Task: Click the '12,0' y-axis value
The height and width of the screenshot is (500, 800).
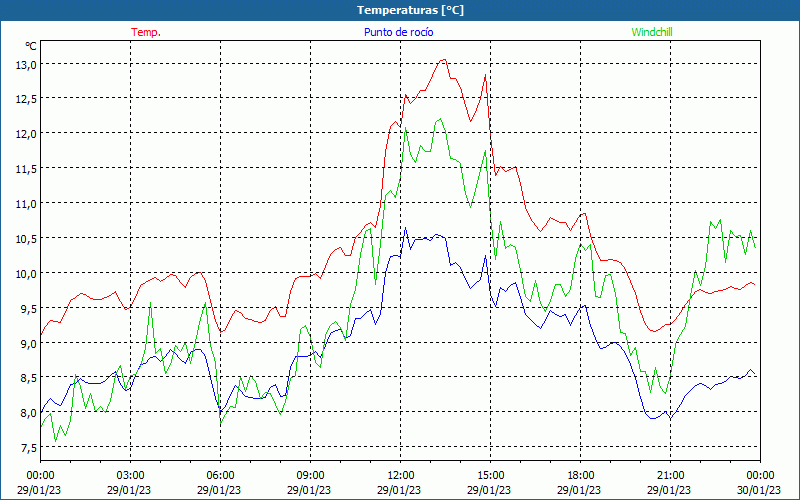Action: (x=25, y=134)
